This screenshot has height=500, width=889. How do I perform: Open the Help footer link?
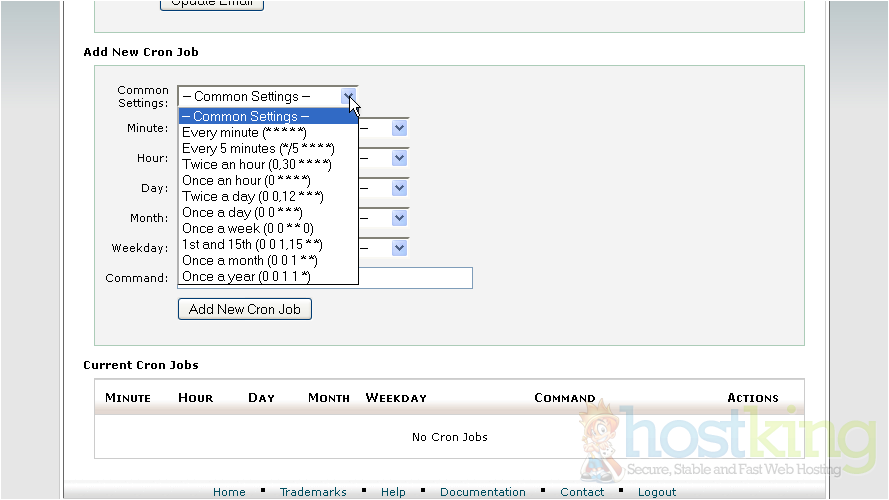pos(393,492)
